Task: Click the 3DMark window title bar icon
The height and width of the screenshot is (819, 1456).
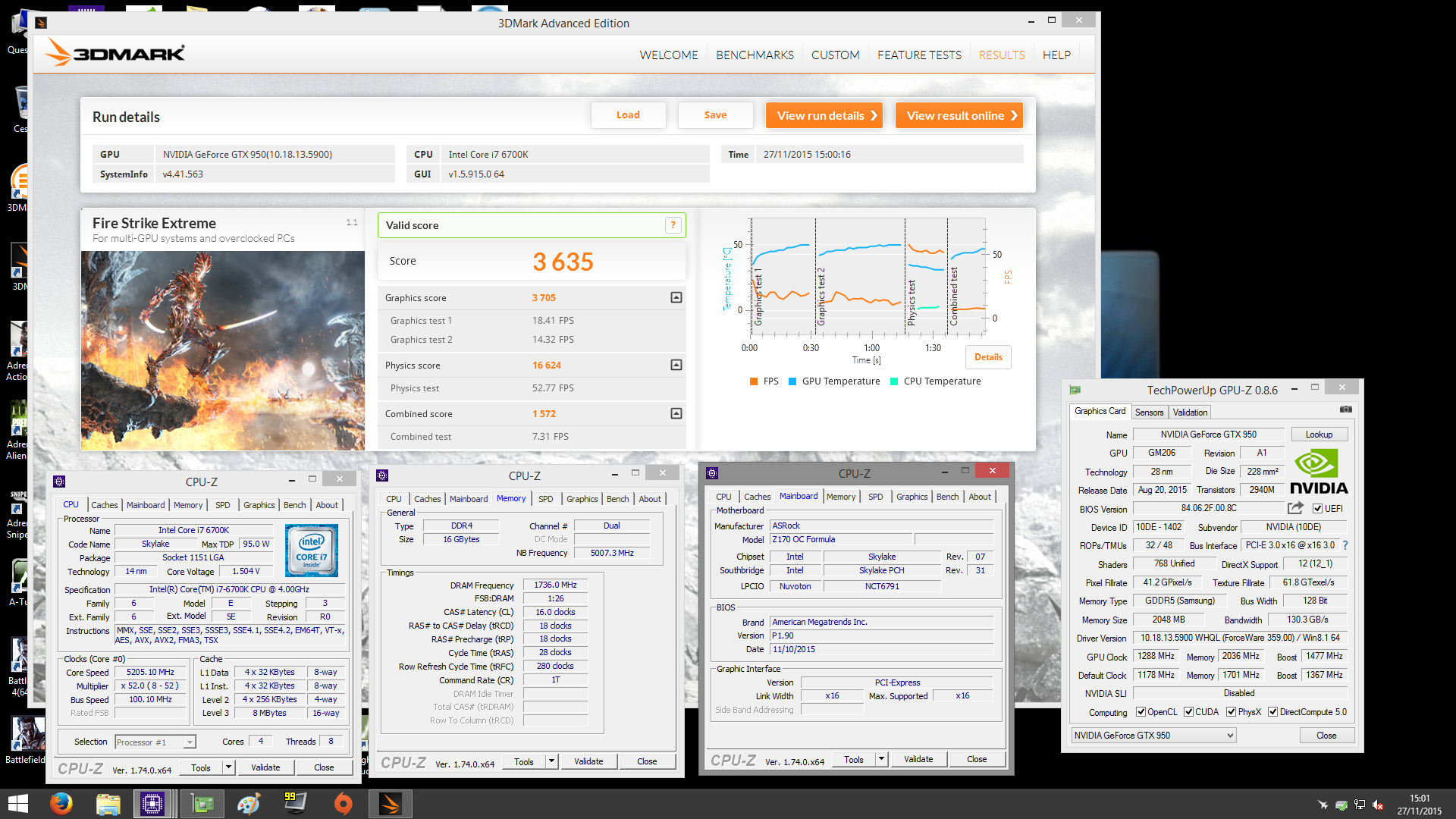Action: pos(41,23)
